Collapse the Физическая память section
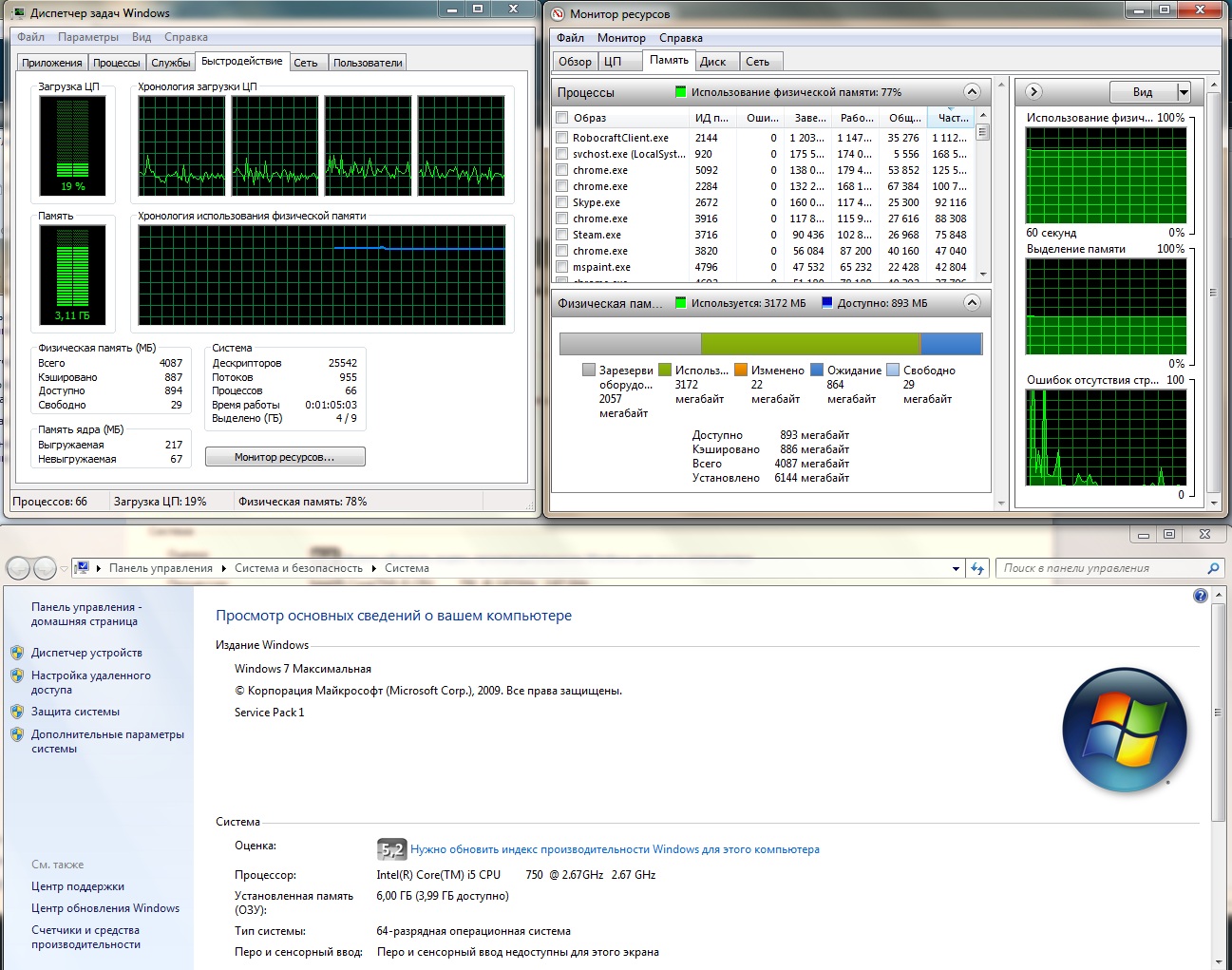The width and height of the screenshot is (1232, 970). [x=972, y=303]
